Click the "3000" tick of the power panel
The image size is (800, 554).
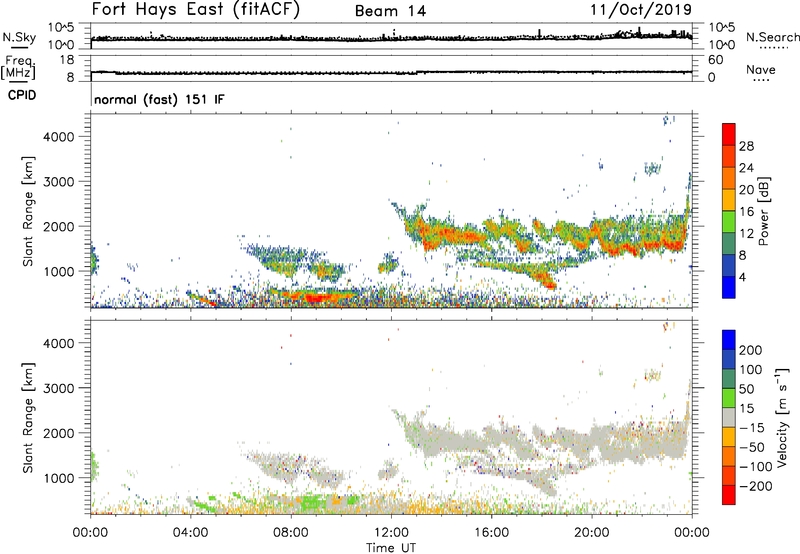tap(58, 182)
